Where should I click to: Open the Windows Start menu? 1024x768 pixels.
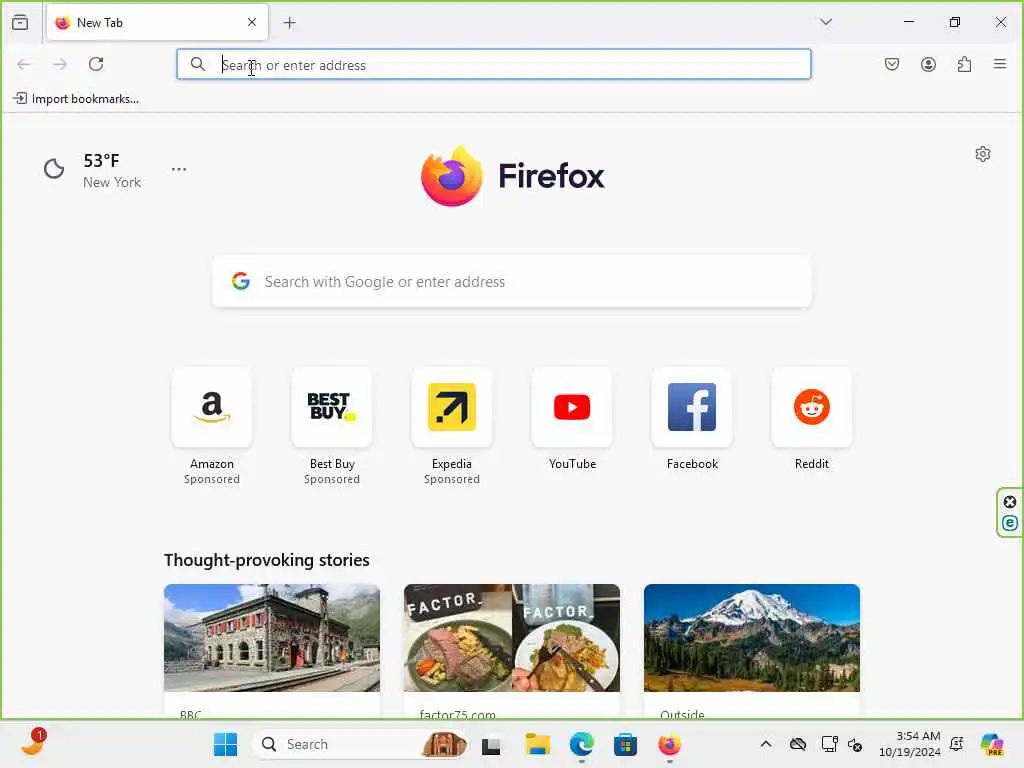226,744
